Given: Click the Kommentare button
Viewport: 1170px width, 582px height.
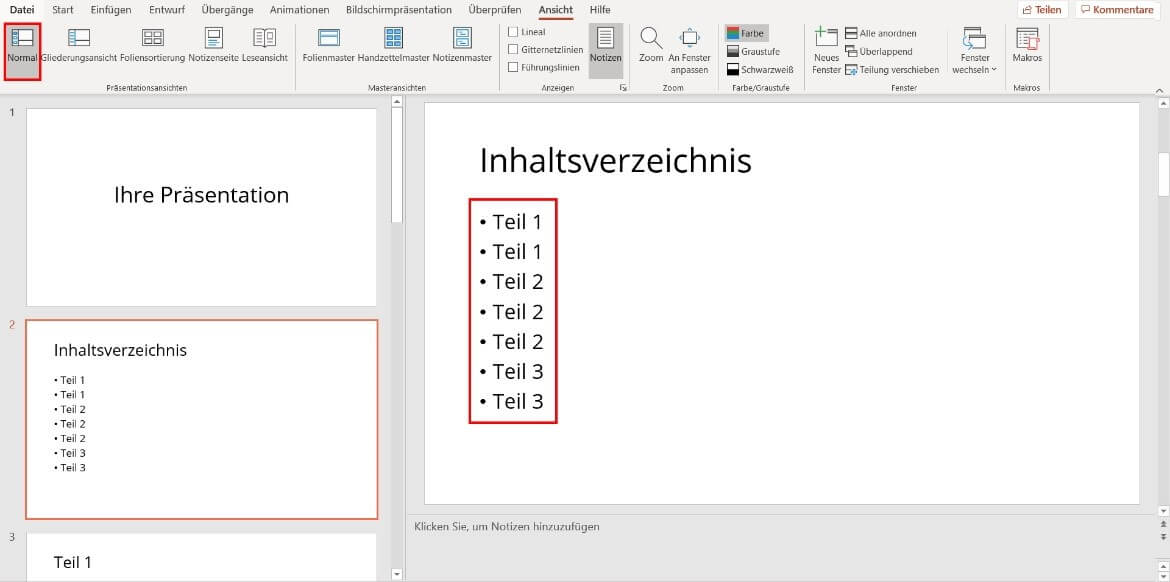Looking at the screenshot, I should 1116,10.
